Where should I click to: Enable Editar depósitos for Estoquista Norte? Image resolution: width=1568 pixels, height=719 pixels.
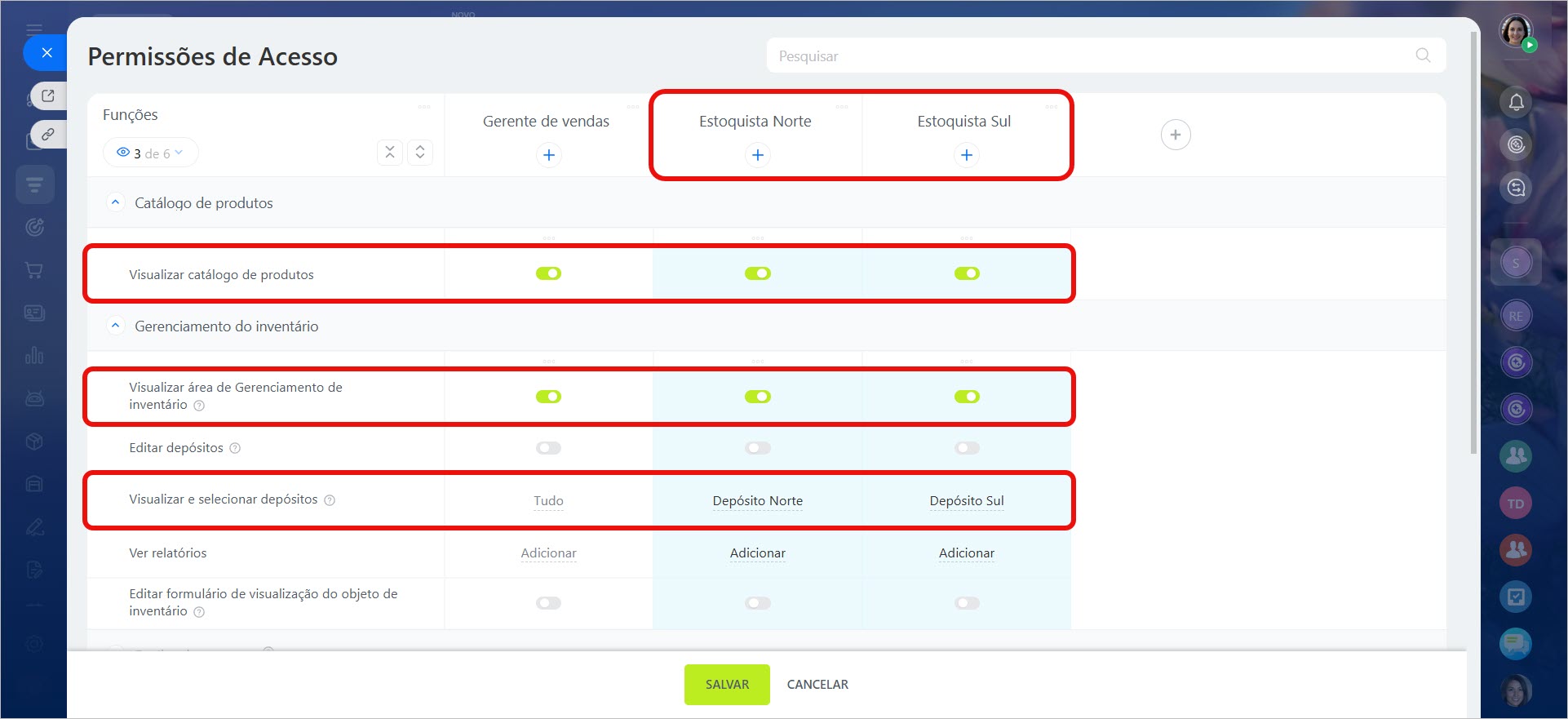tap(757, 448)
